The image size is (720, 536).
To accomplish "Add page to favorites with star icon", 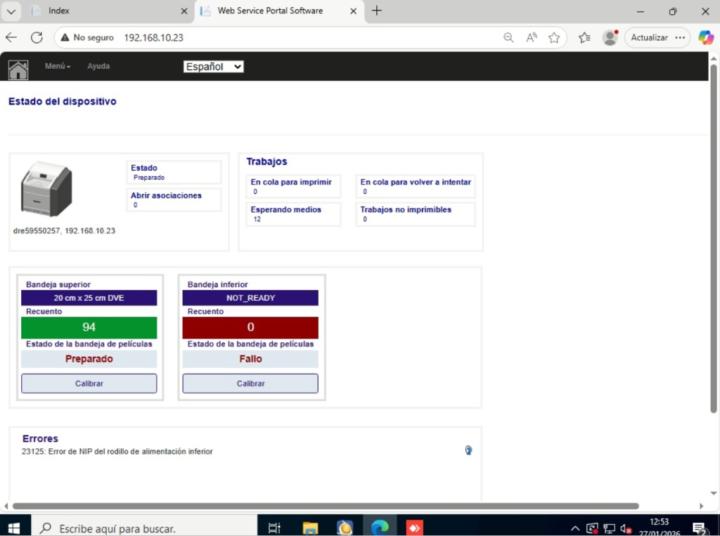I will click(555, 37).
